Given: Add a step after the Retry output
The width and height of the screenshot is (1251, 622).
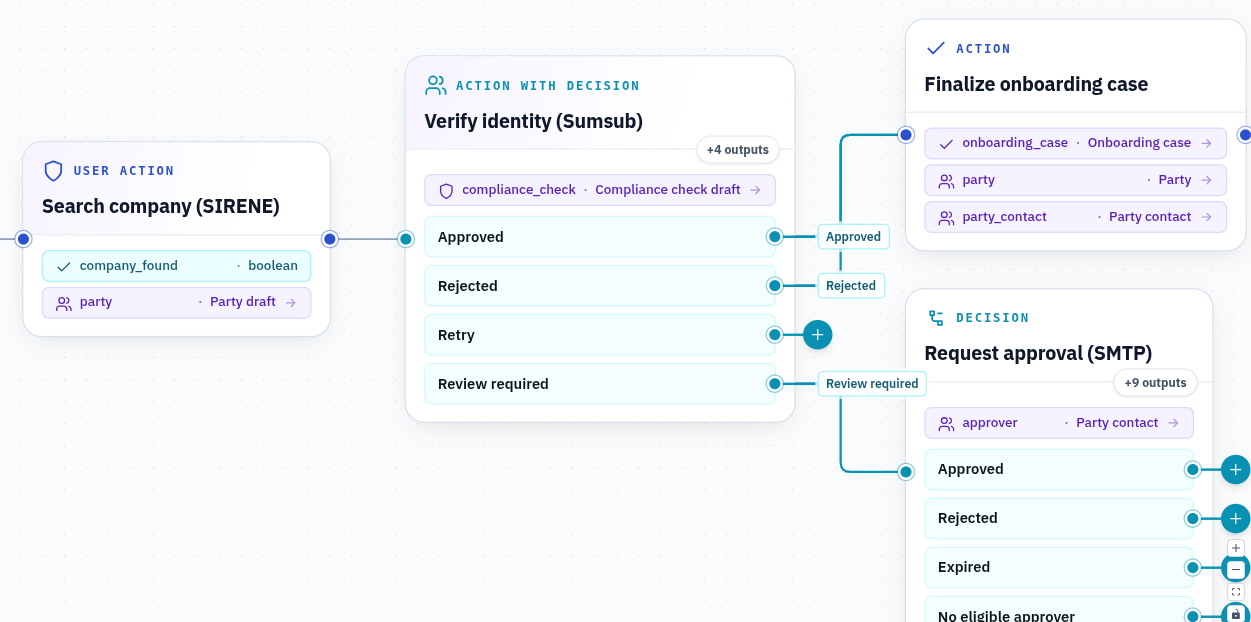Looking at the screenshot, I should pos(817,335).
